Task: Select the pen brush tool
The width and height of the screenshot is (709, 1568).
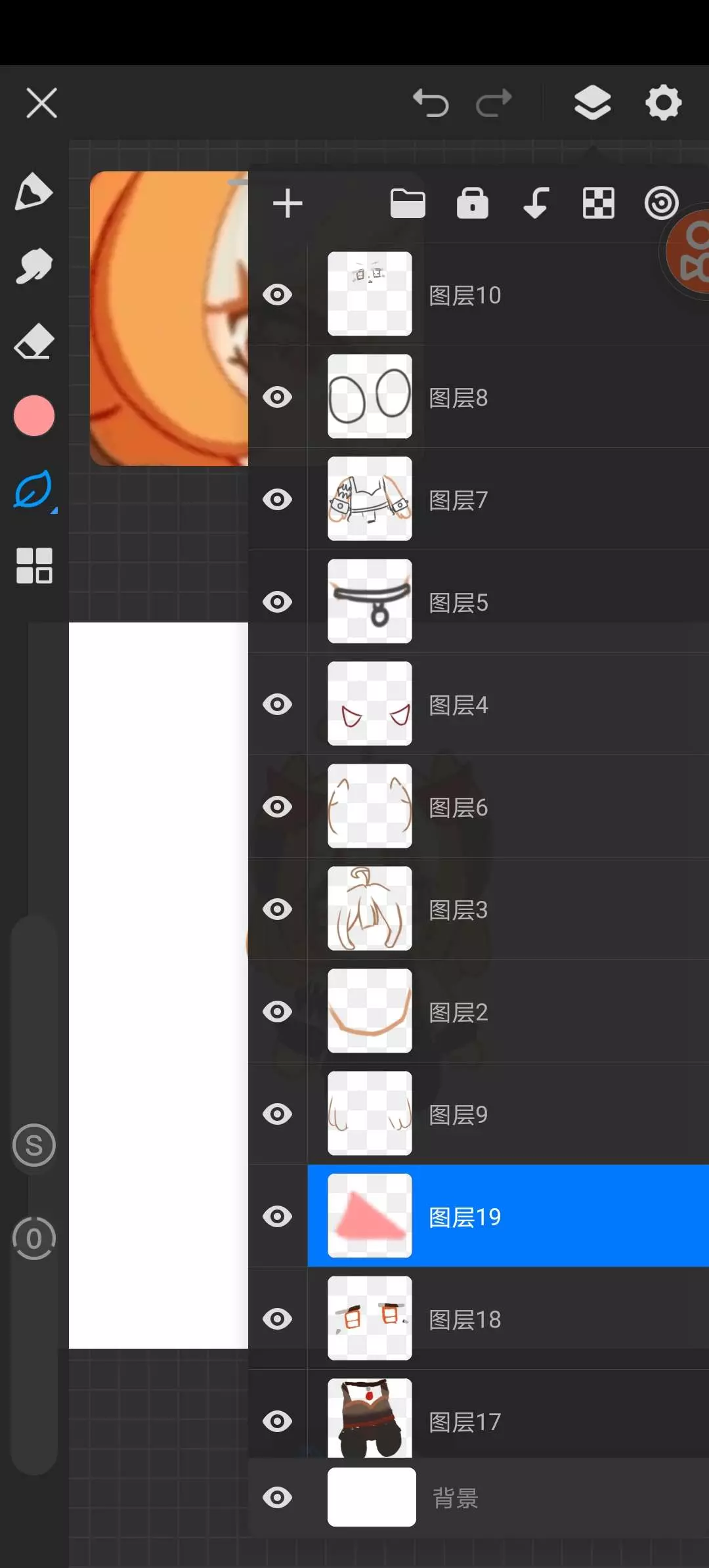Action: coord(33,192)
